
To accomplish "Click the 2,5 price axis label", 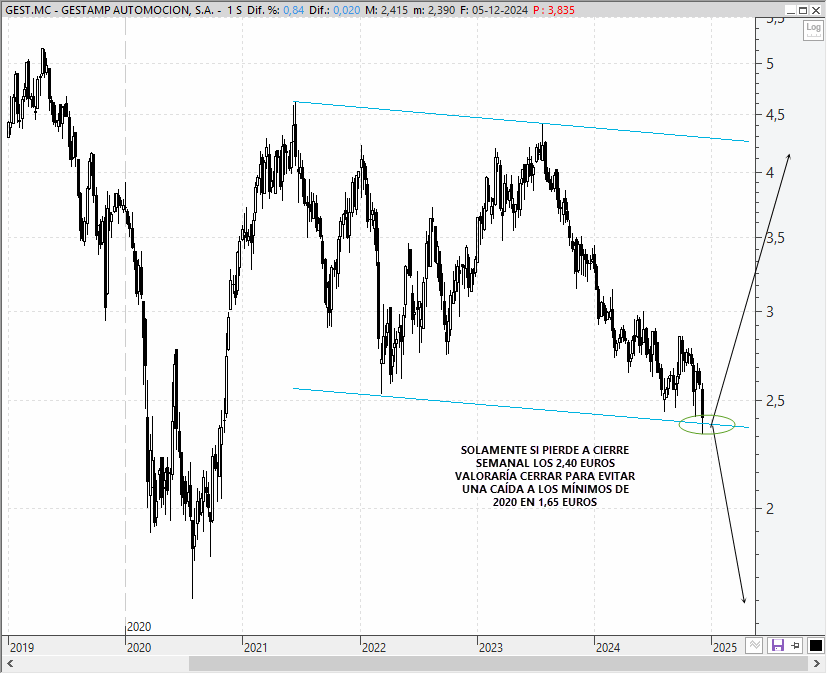I will (x=775, y=401).
